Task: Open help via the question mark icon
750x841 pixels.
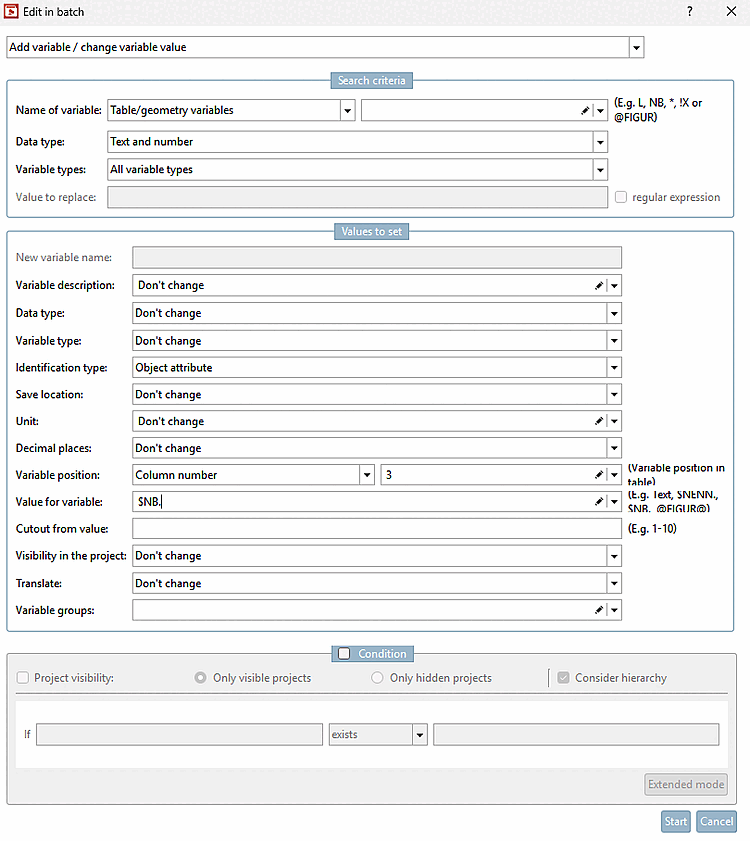Action: (689, 12)
